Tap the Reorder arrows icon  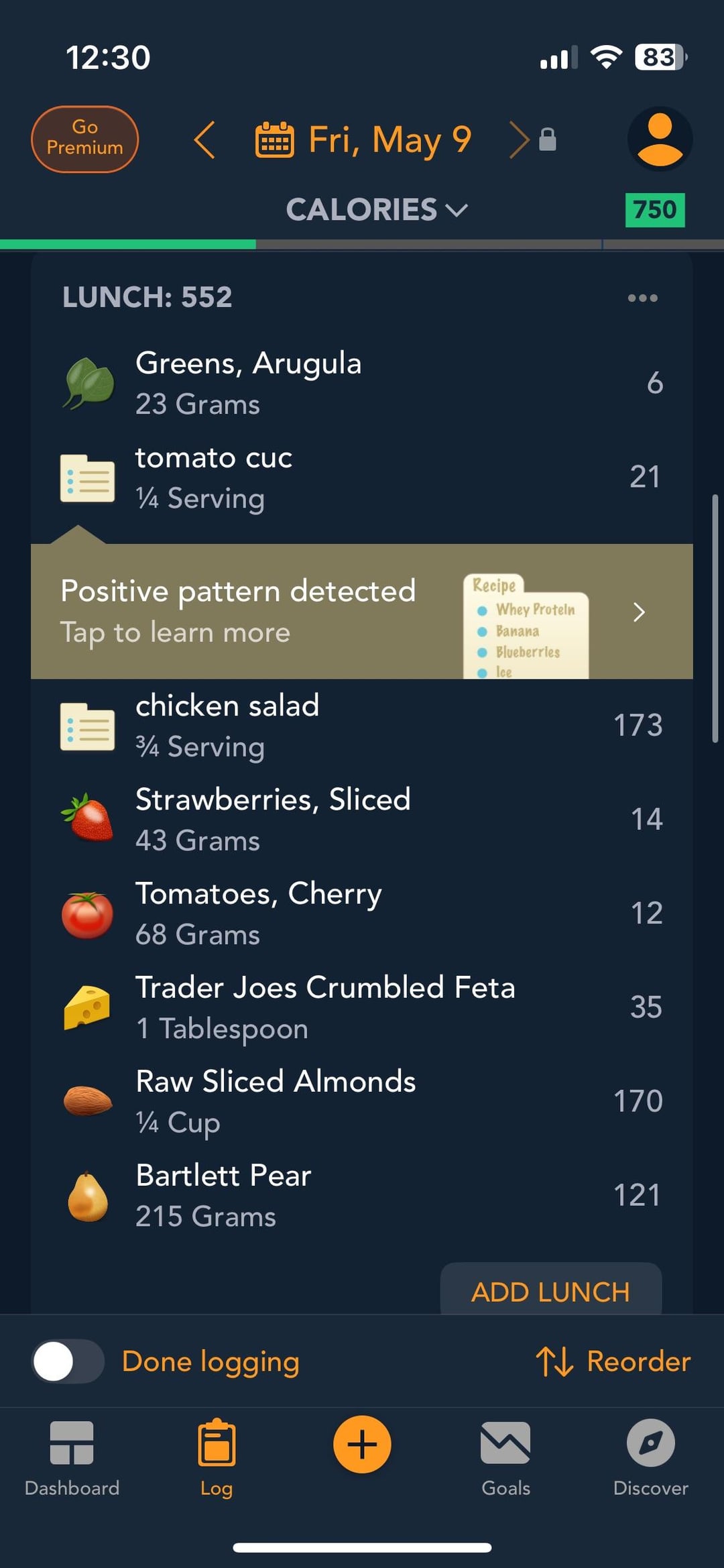tap(554, 1361)
